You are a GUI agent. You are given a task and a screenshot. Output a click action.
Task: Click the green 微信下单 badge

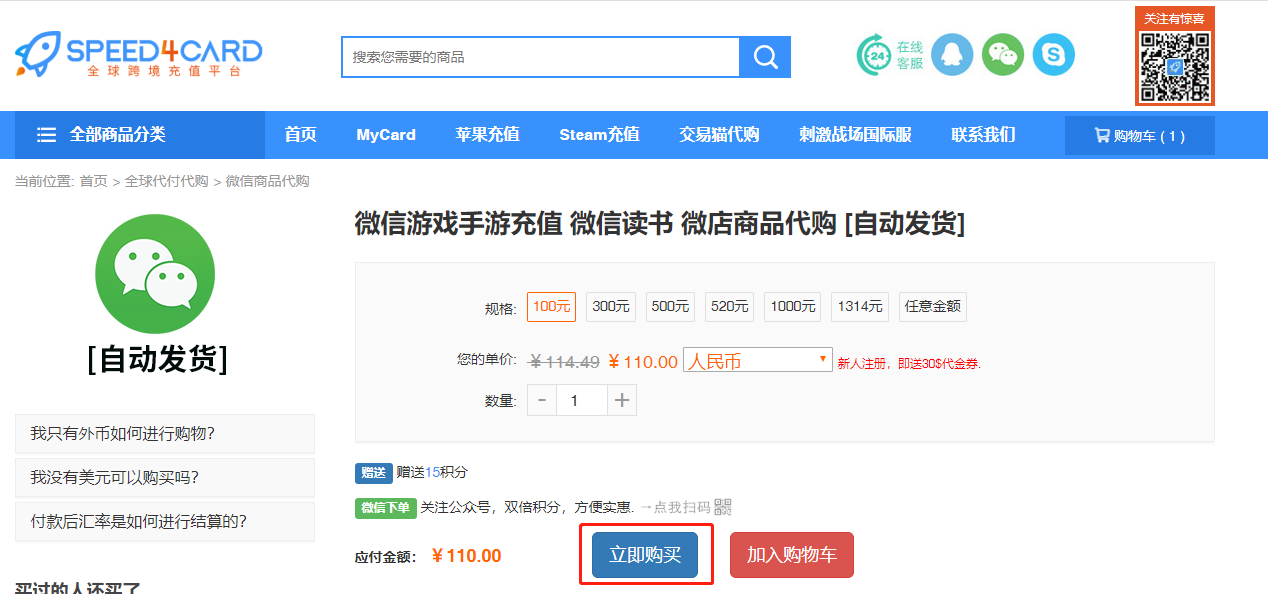pyautogui.click(x=385, y=507)
